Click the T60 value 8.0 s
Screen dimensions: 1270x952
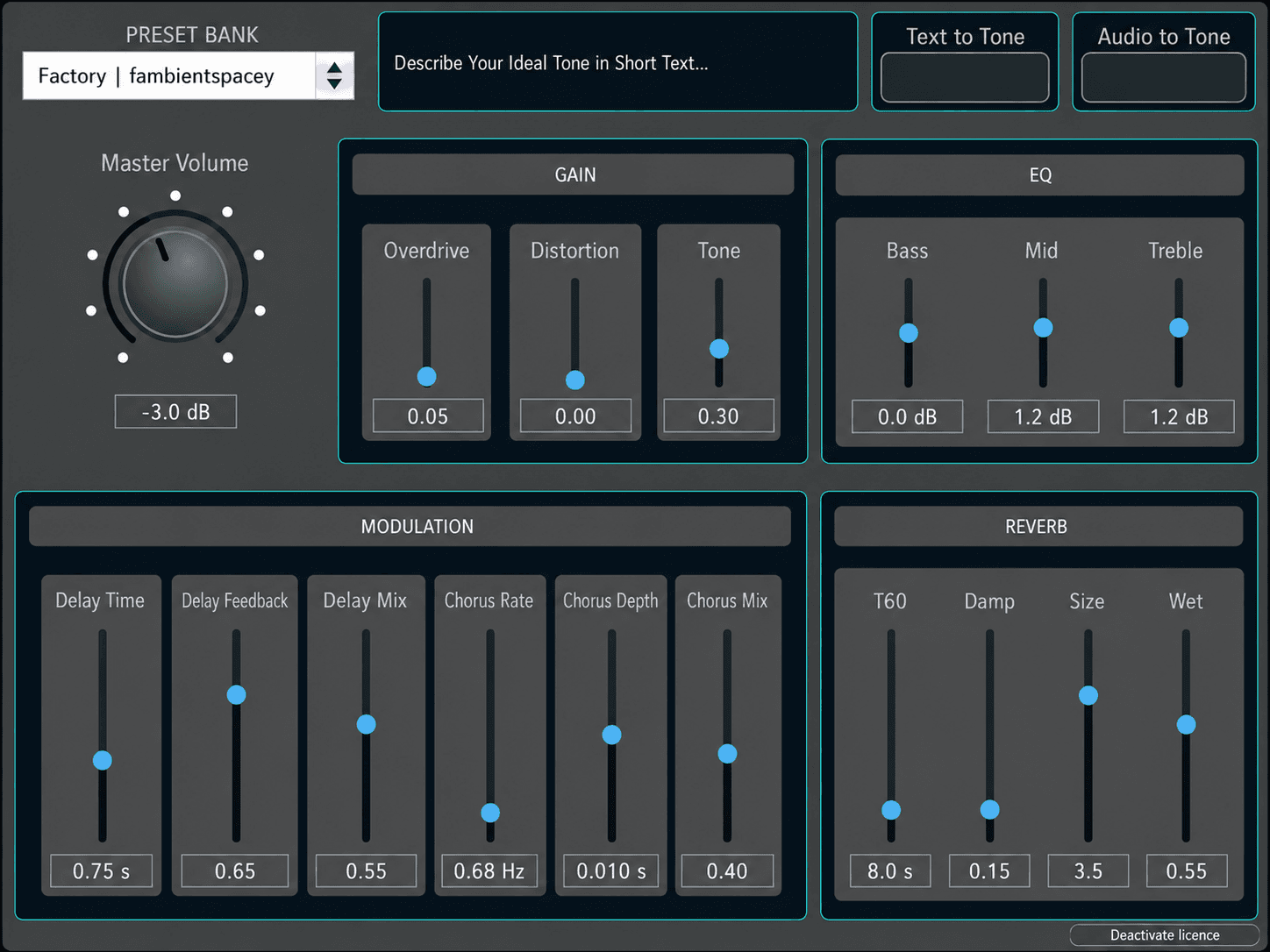pyautogui.click(x=890, y=871)
